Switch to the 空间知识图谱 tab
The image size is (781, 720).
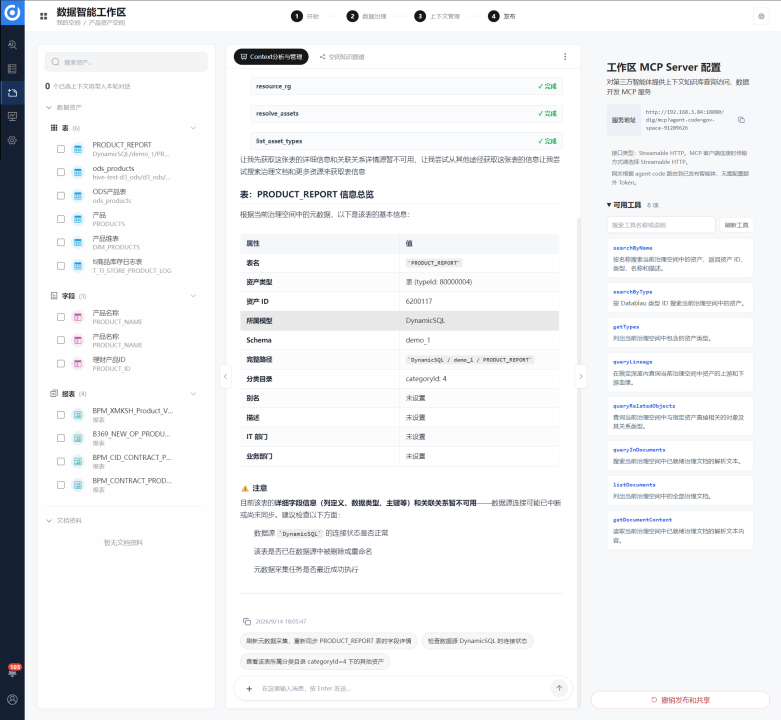pyautogui.click(x=342, y=57)
